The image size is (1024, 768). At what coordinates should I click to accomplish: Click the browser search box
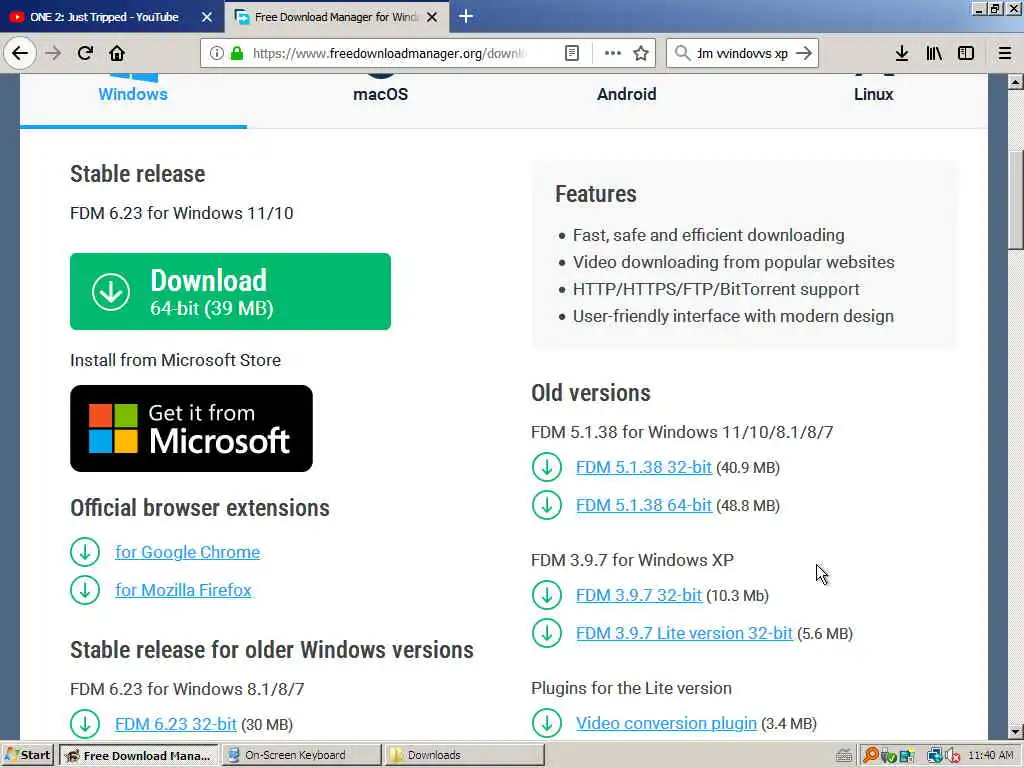pos(742,53)
